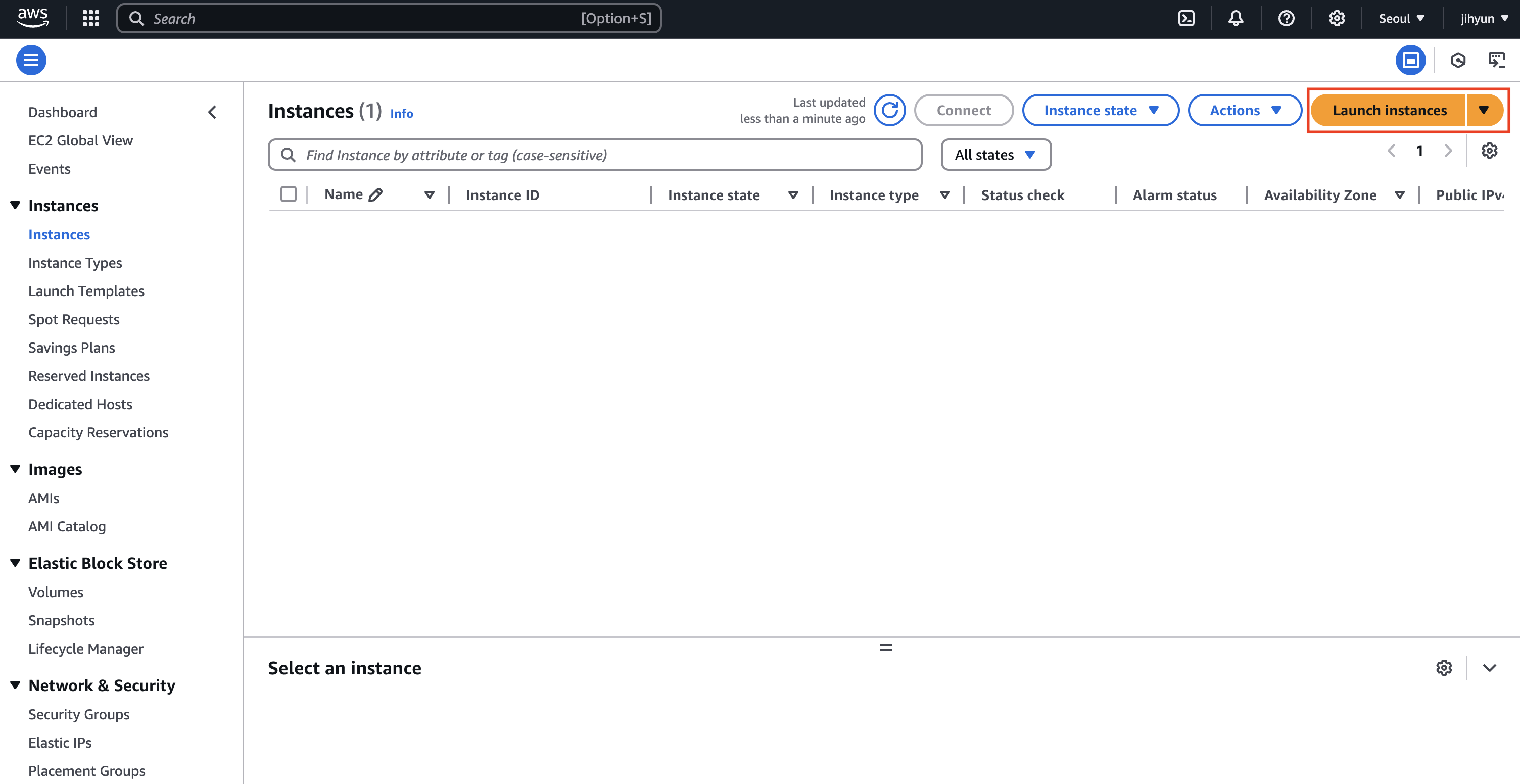Toggle the hamburger navigation menu button

click(31, 60)
